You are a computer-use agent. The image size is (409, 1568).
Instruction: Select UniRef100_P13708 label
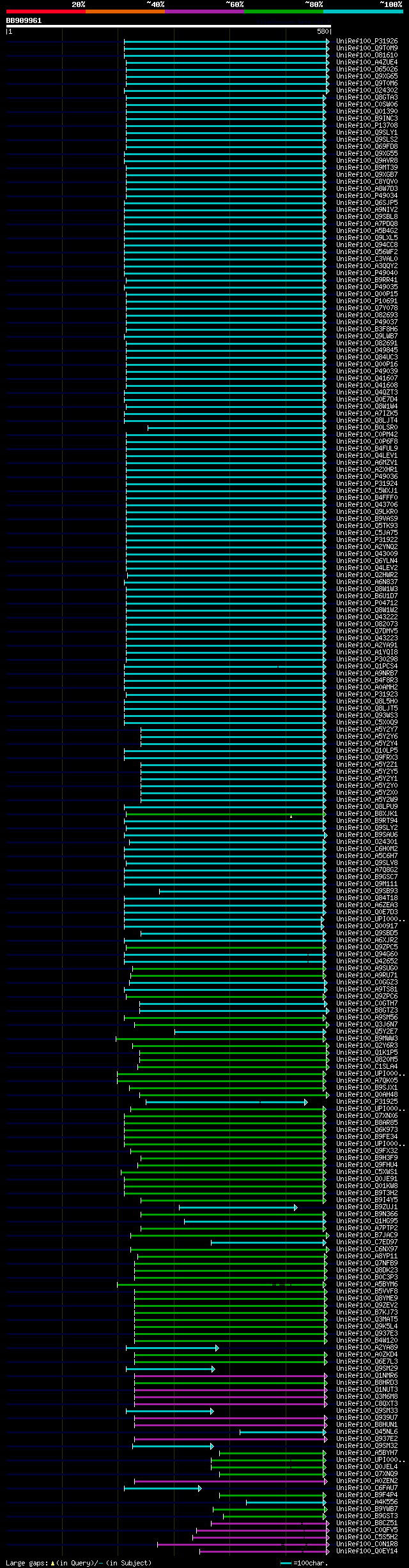[x=367, y=126]
